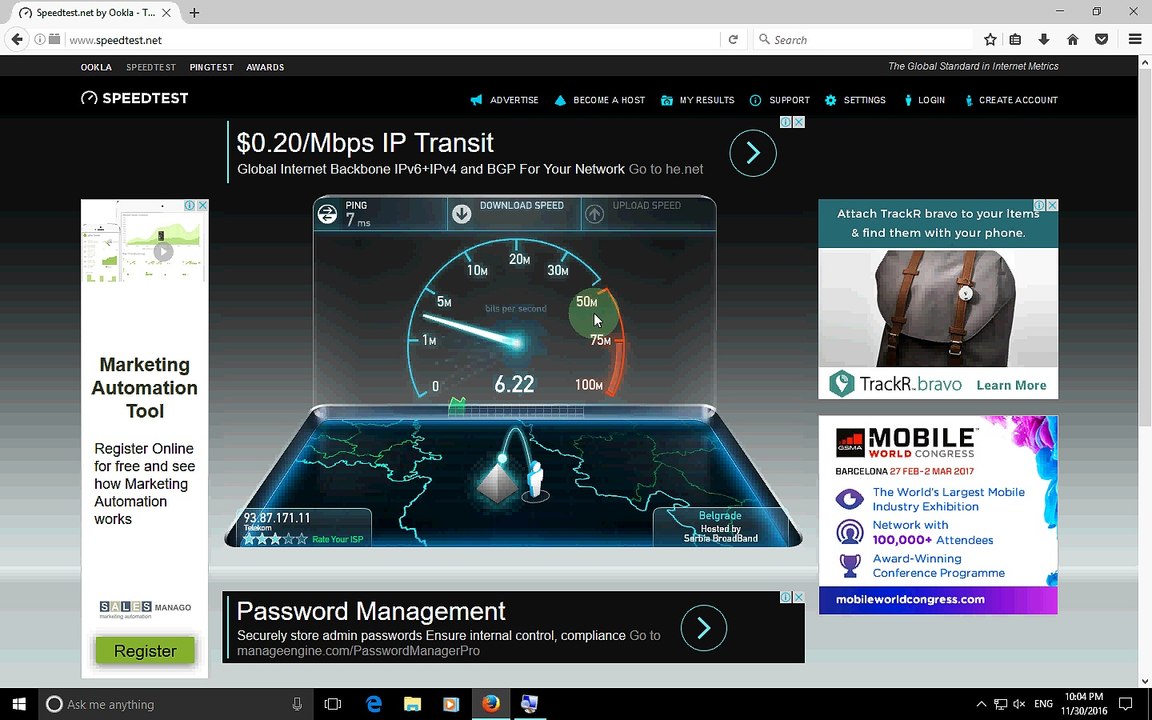1152x720 pixels.
Task: Open My Results page
Action: [x=698, y=100]
